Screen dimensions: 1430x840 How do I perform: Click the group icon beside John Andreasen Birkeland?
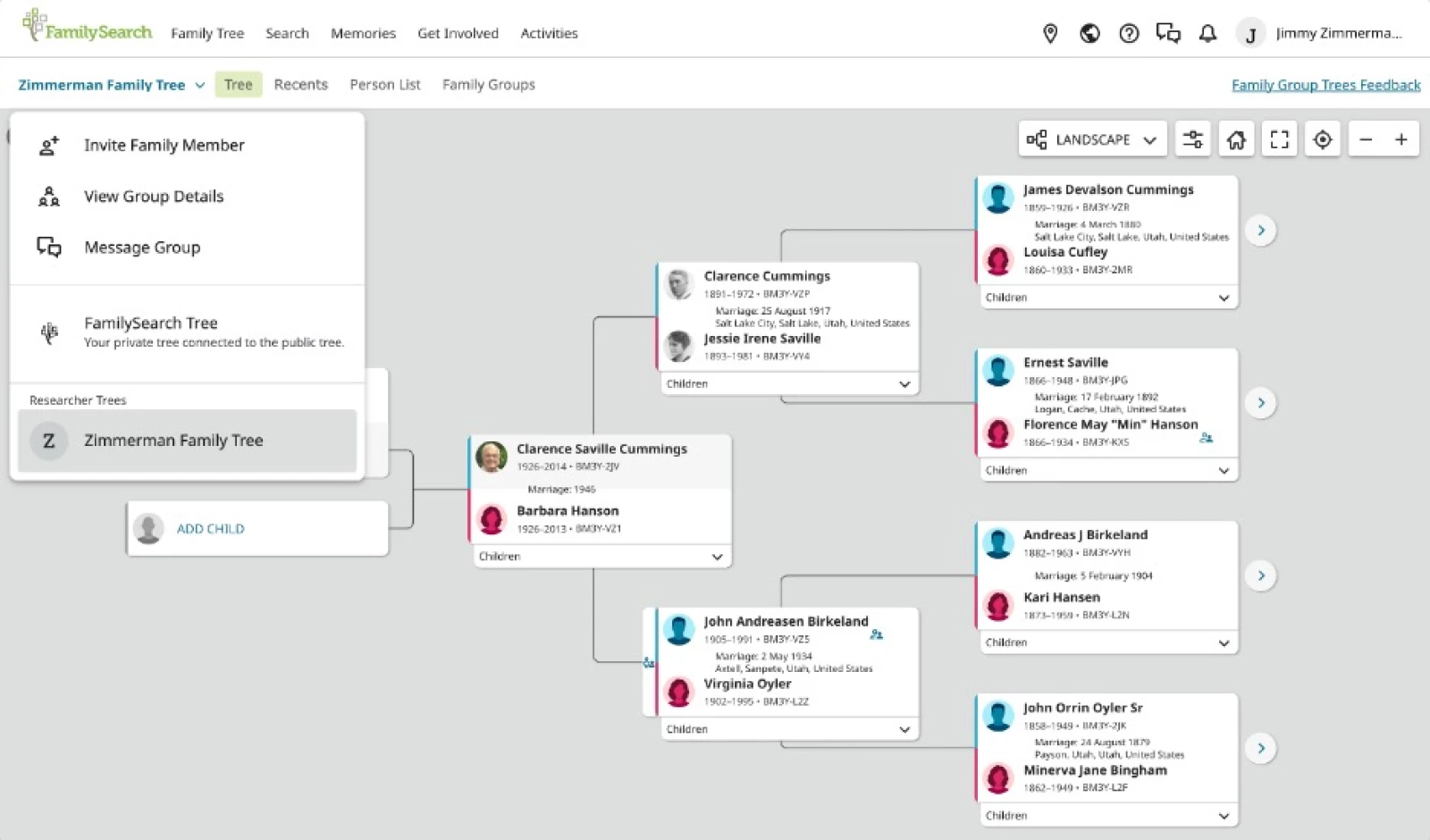[876, 634]
